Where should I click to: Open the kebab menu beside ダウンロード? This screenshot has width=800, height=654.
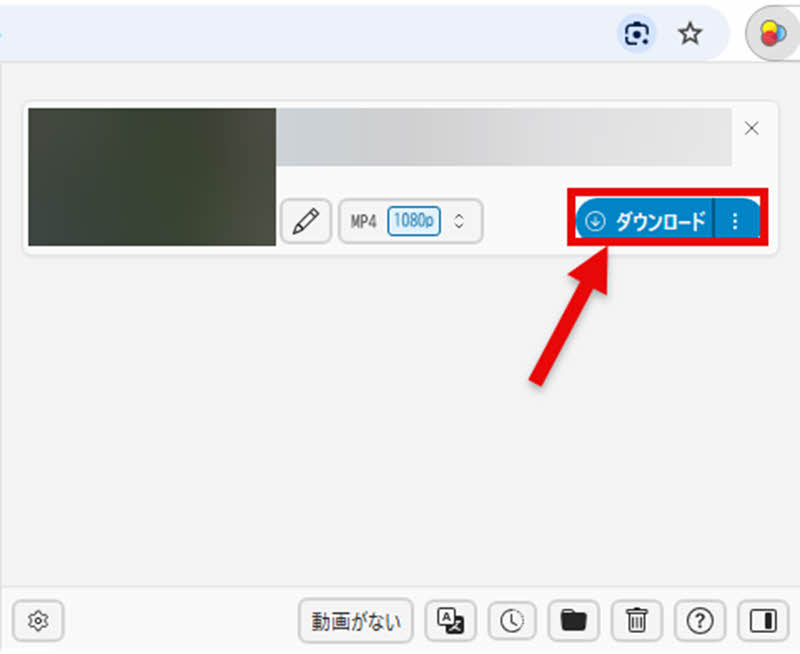[x=736, y=218]
